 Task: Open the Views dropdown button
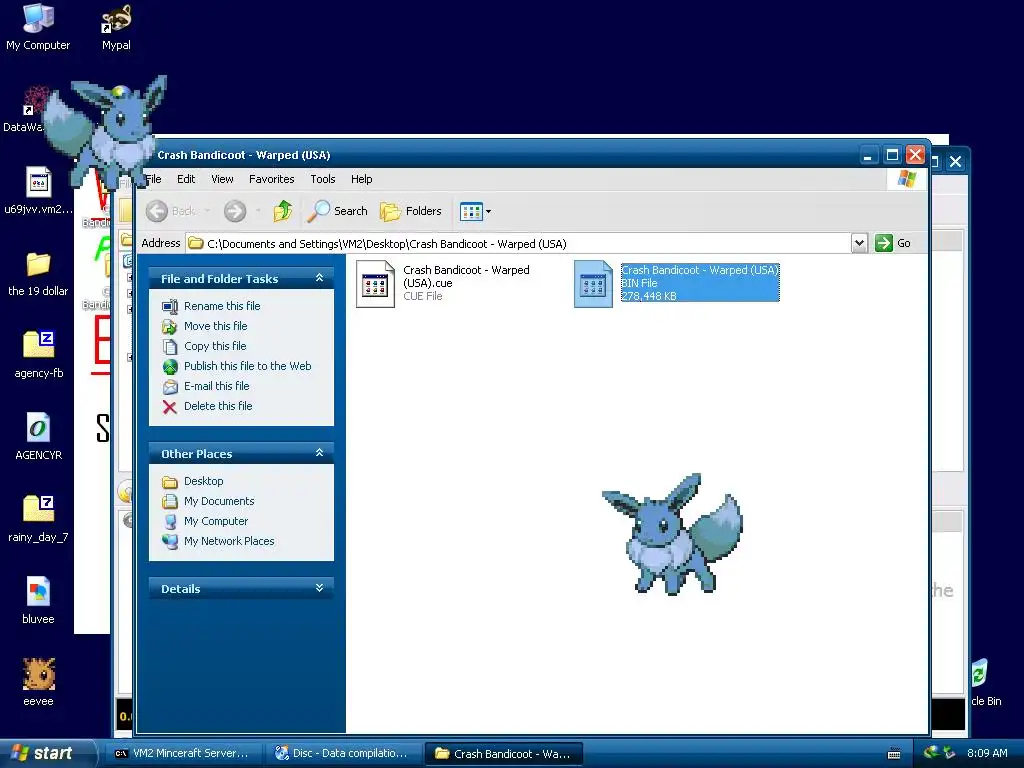click(475, 211)
